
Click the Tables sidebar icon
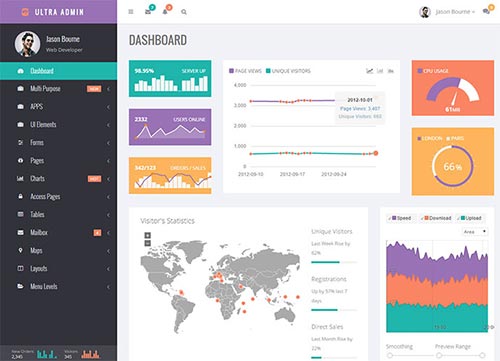click(x=20, y=214)
